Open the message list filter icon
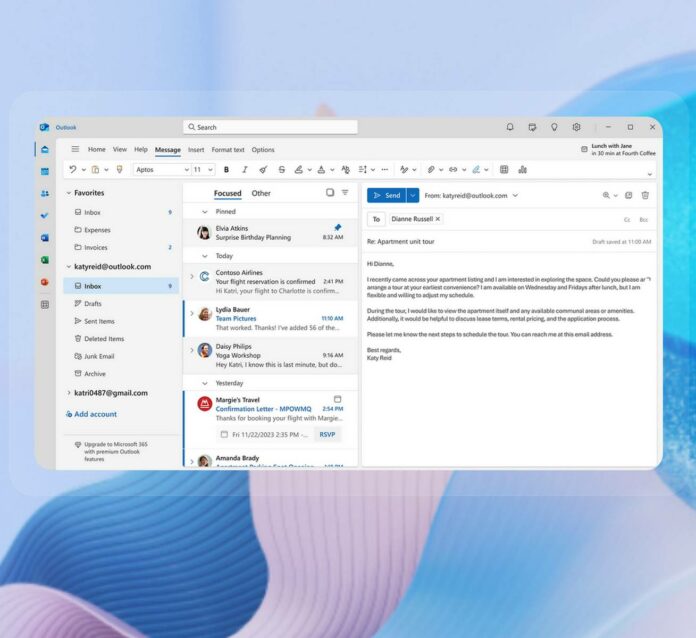 [345, 192]
